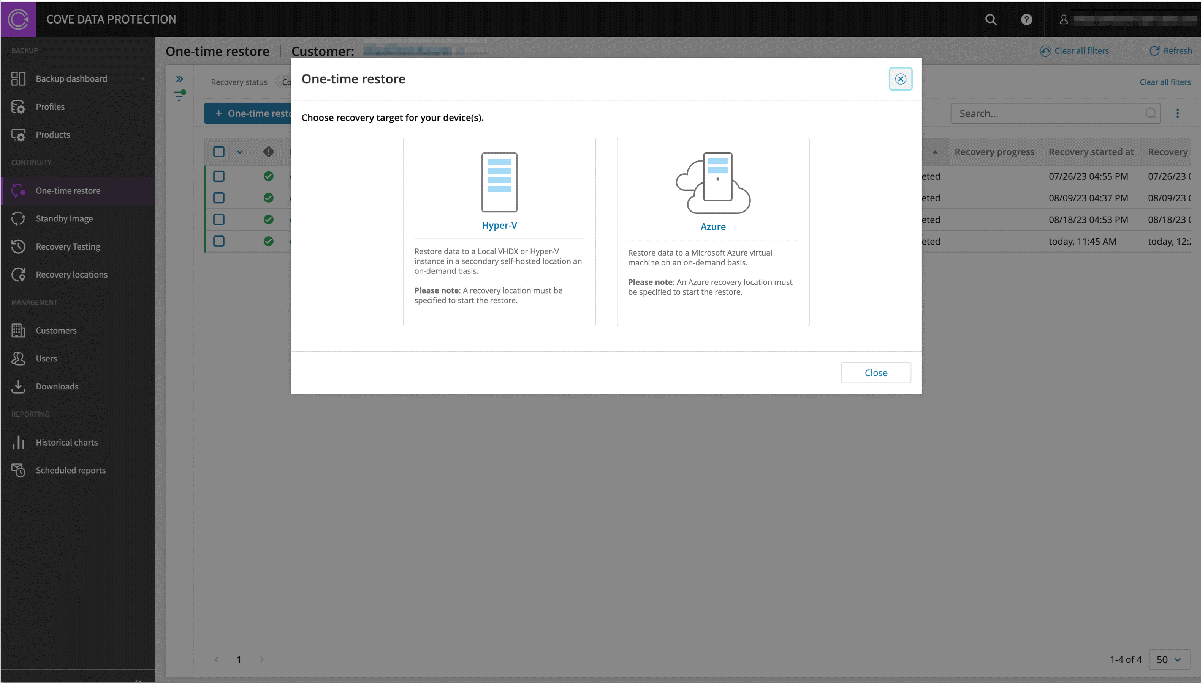Click the Recovery Testing sidebar icon

click(x=18, y=247)
